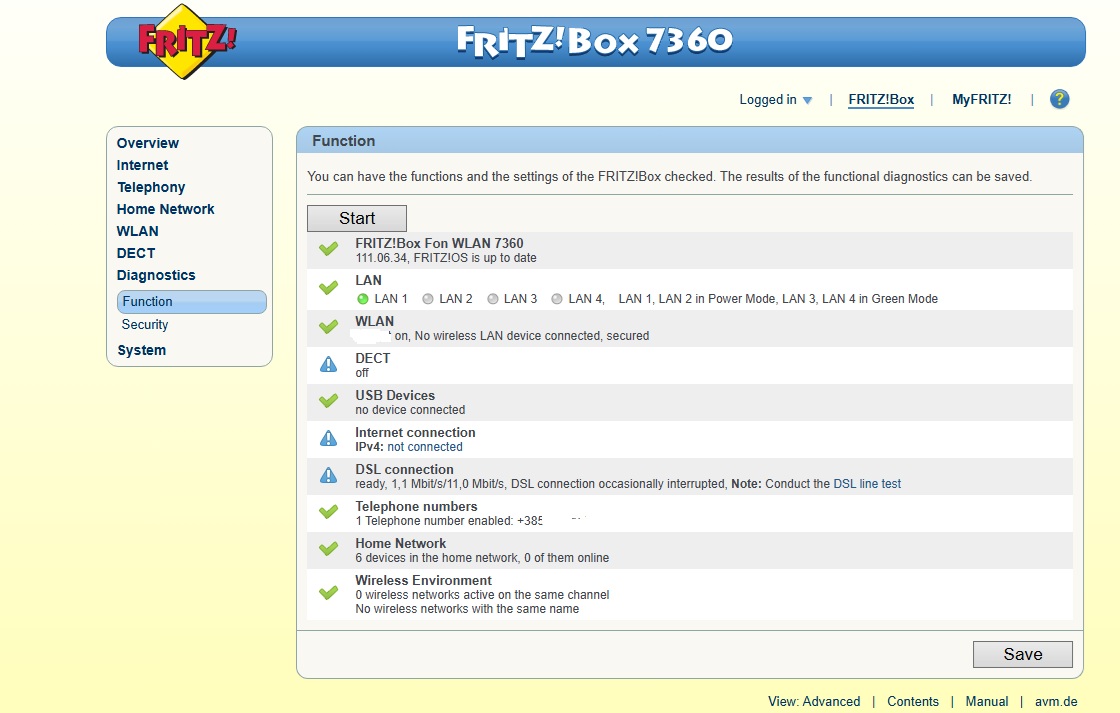Open the 'not connected' IPv4 link

pos(425,447)
